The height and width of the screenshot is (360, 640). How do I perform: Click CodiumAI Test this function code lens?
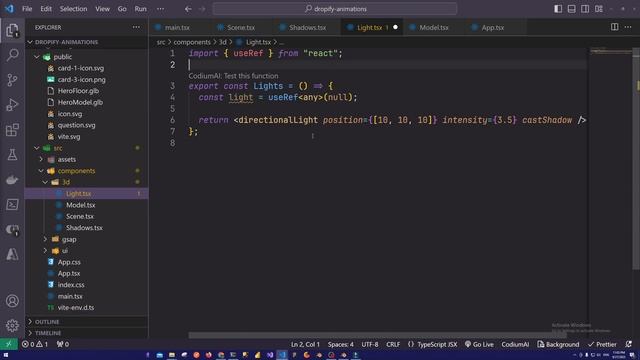coord(233,76)
